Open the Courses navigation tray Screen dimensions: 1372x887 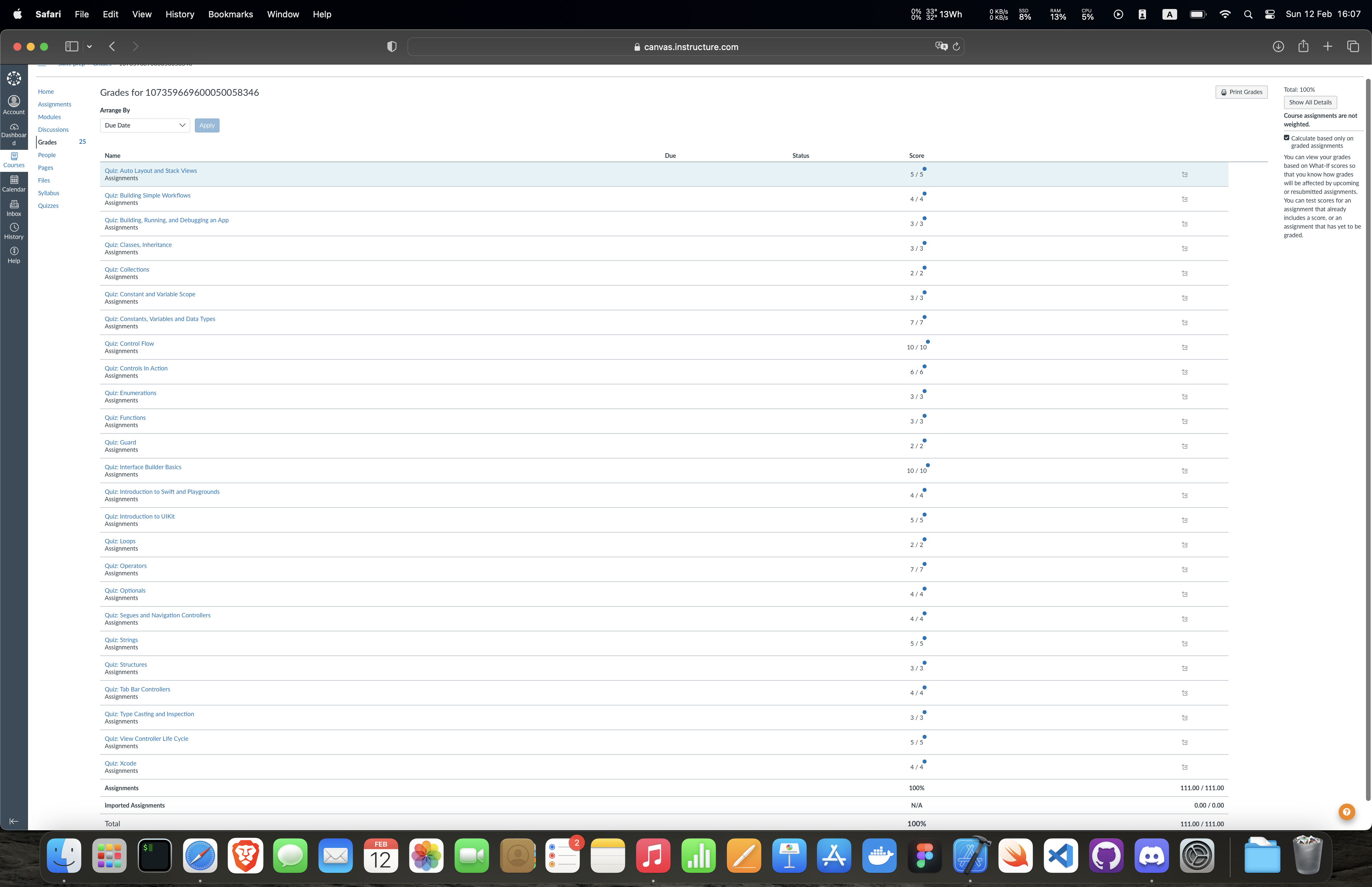point(14,160)
